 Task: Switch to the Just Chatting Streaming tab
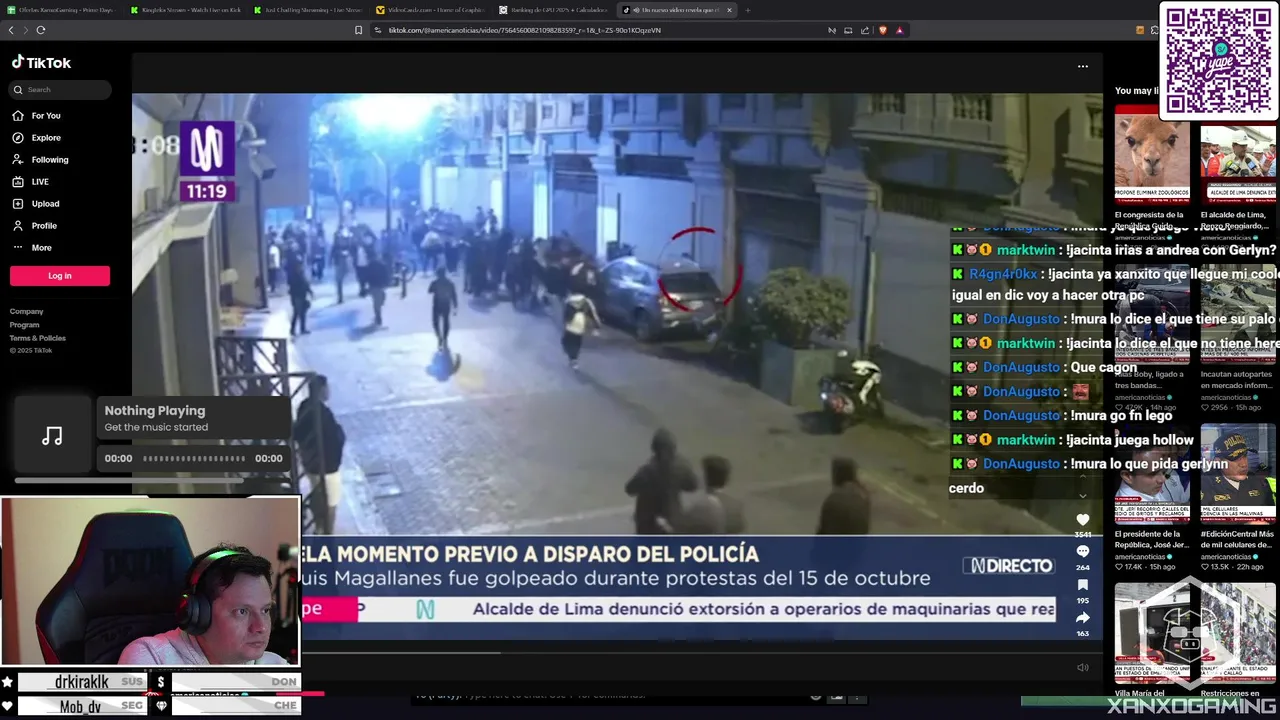pos(307,10)
